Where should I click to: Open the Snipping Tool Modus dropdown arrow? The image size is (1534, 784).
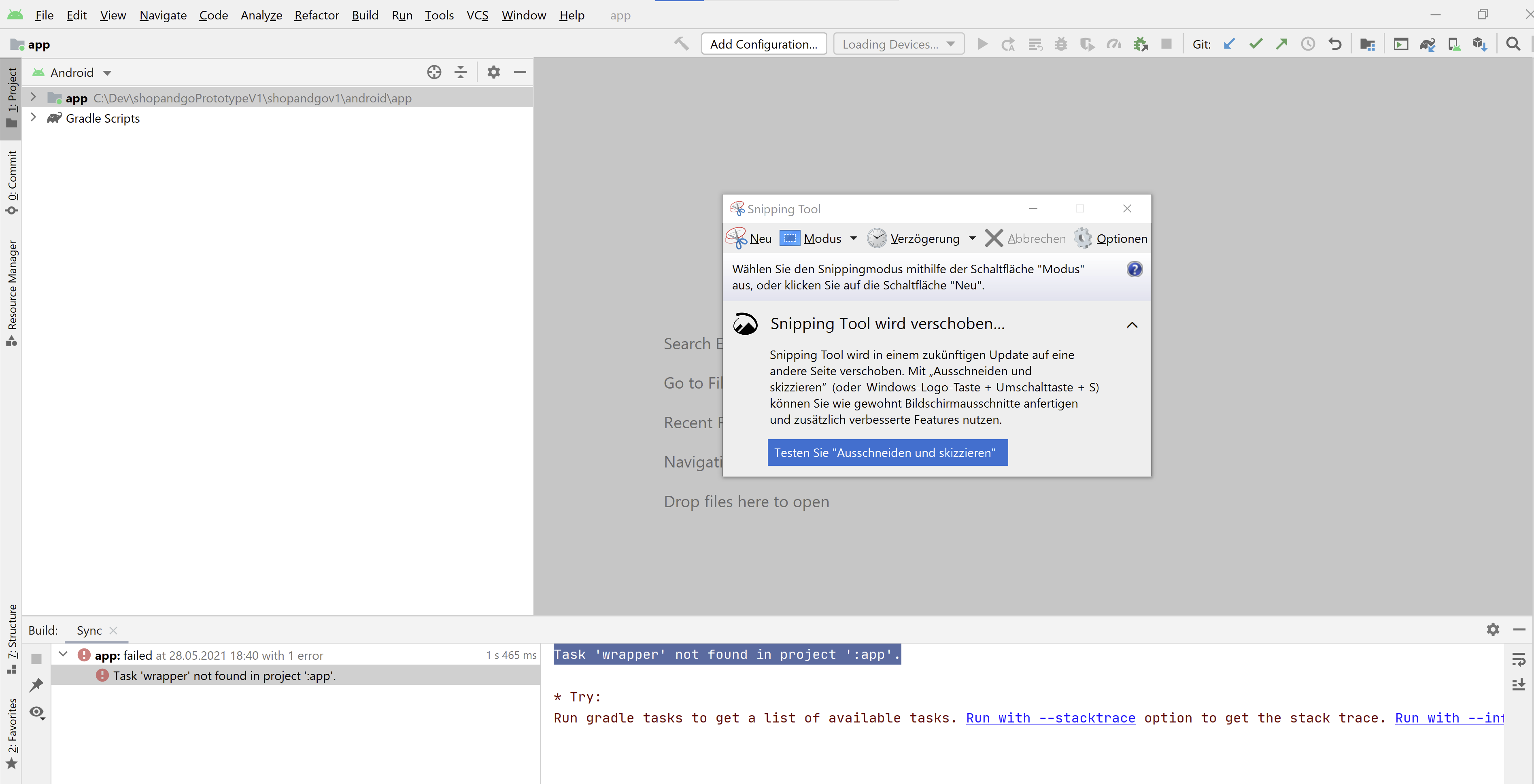point(853,238)
